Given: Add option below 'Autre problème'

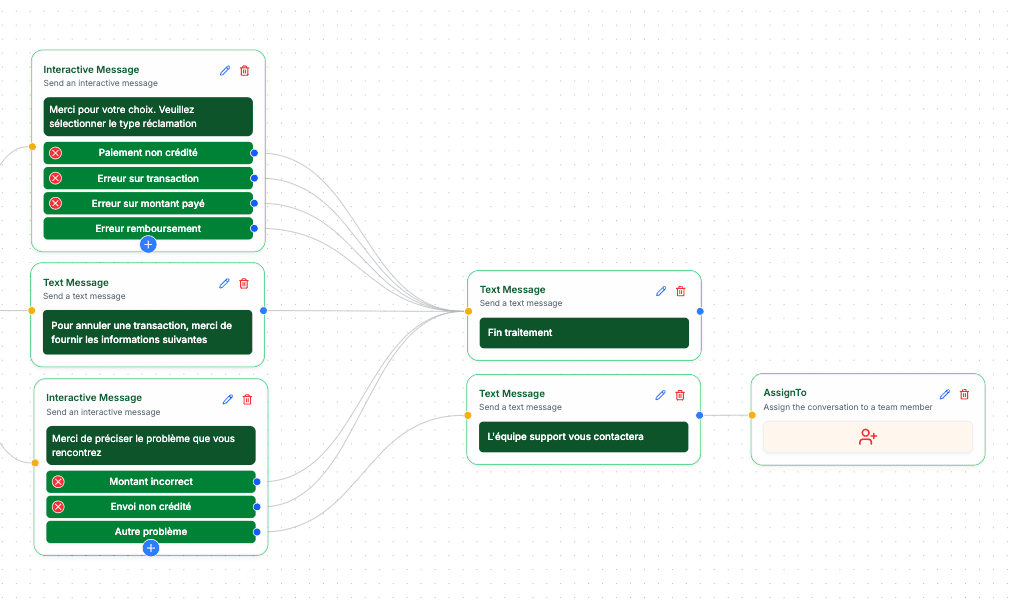Looking at the screenshot, I should tap(151, 548).
